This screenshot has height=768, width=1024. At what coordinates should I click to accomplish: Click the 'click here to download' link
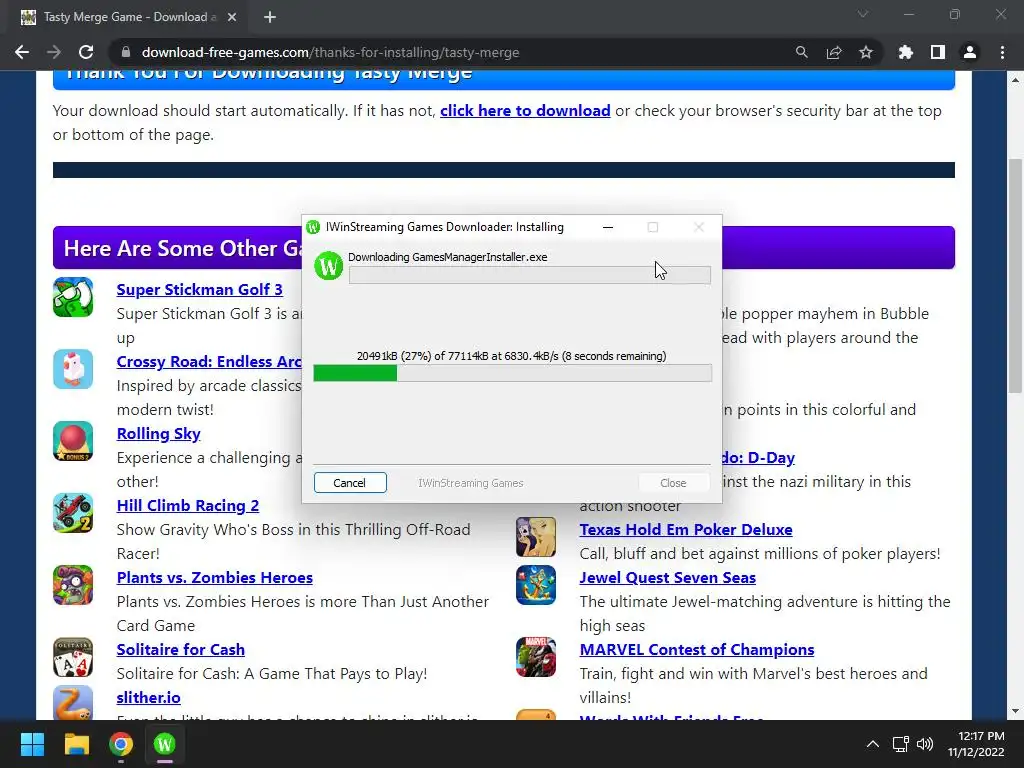(x=525, y=110)
